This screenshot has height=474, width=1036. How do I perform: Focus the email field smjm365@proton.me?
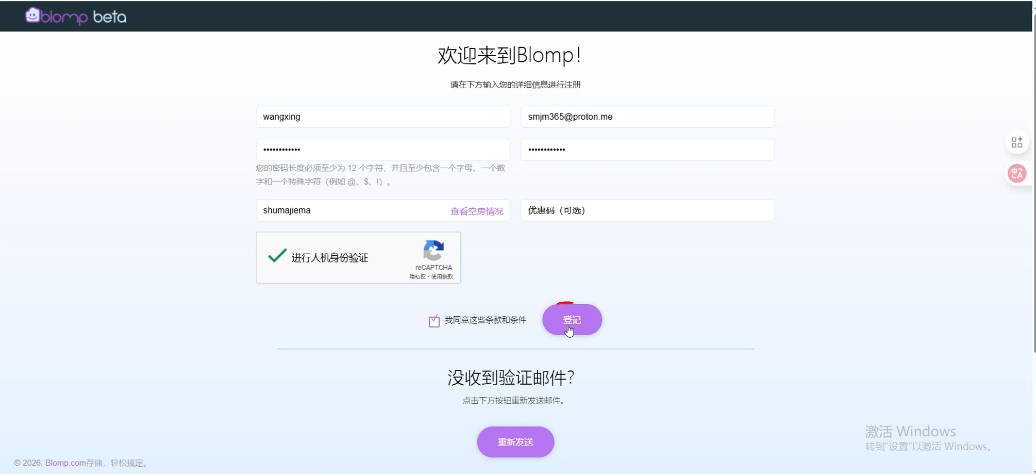tap(648, 117)
